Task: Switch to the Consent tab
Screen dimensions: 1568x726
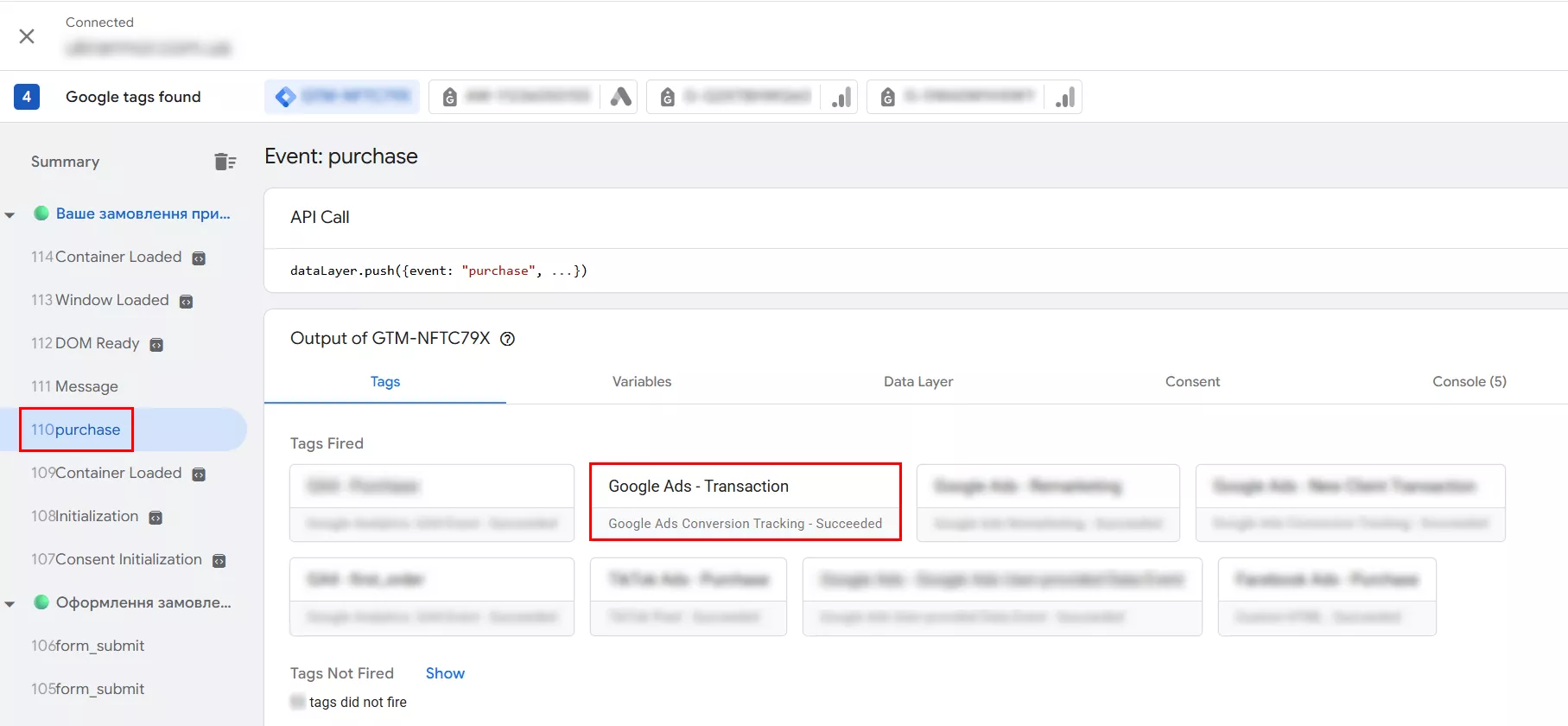Action: pos(1192,381)
